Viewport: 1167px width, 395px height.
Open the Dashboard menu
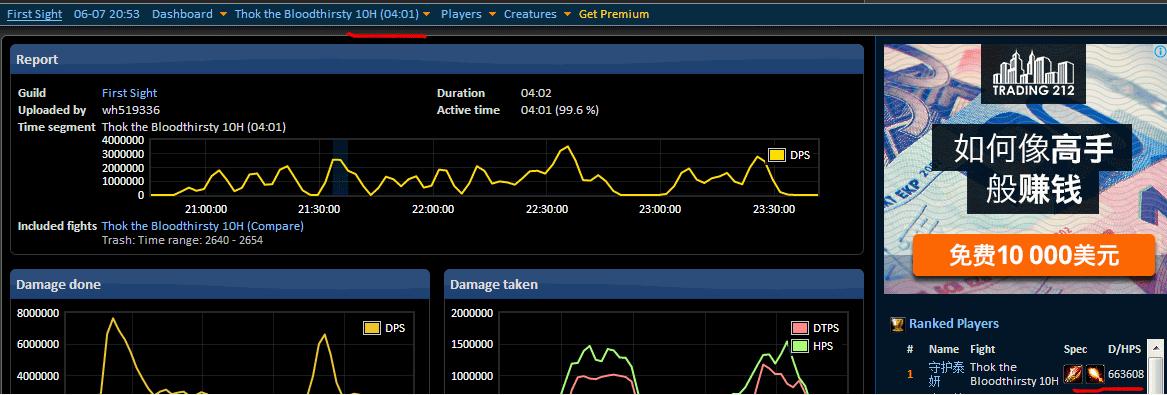point(182,14)
